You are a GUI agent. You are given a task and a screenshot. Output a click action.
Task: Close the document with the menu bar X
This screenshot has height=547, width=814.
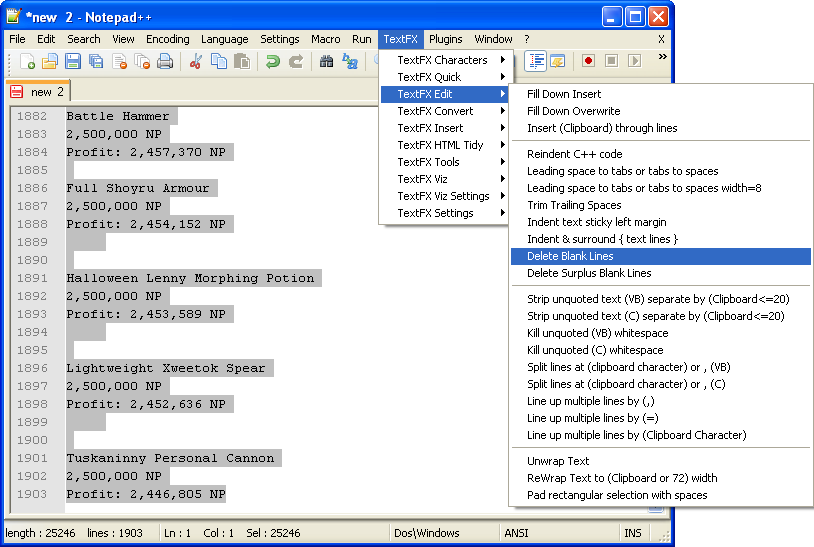tap(661, 39)
